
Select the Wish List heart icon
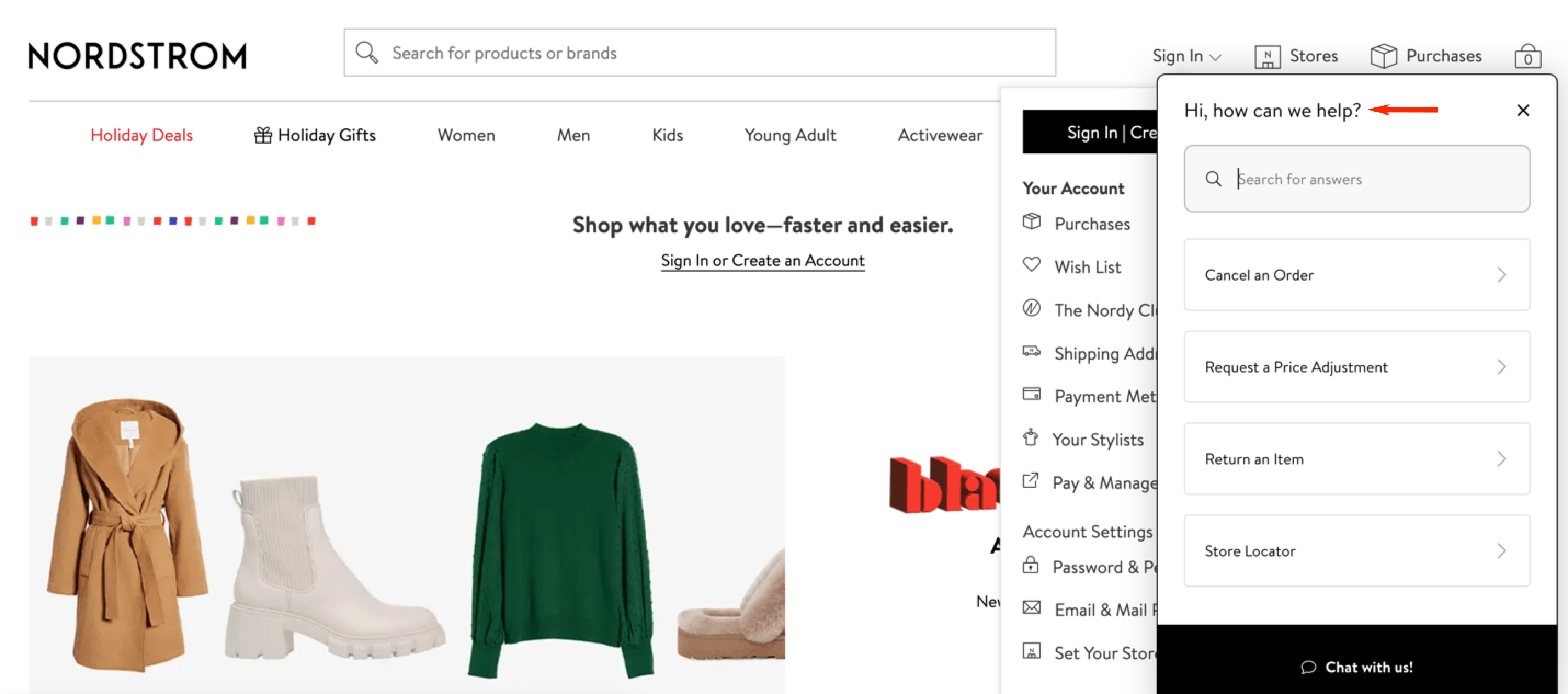(x=1031, y=265)
